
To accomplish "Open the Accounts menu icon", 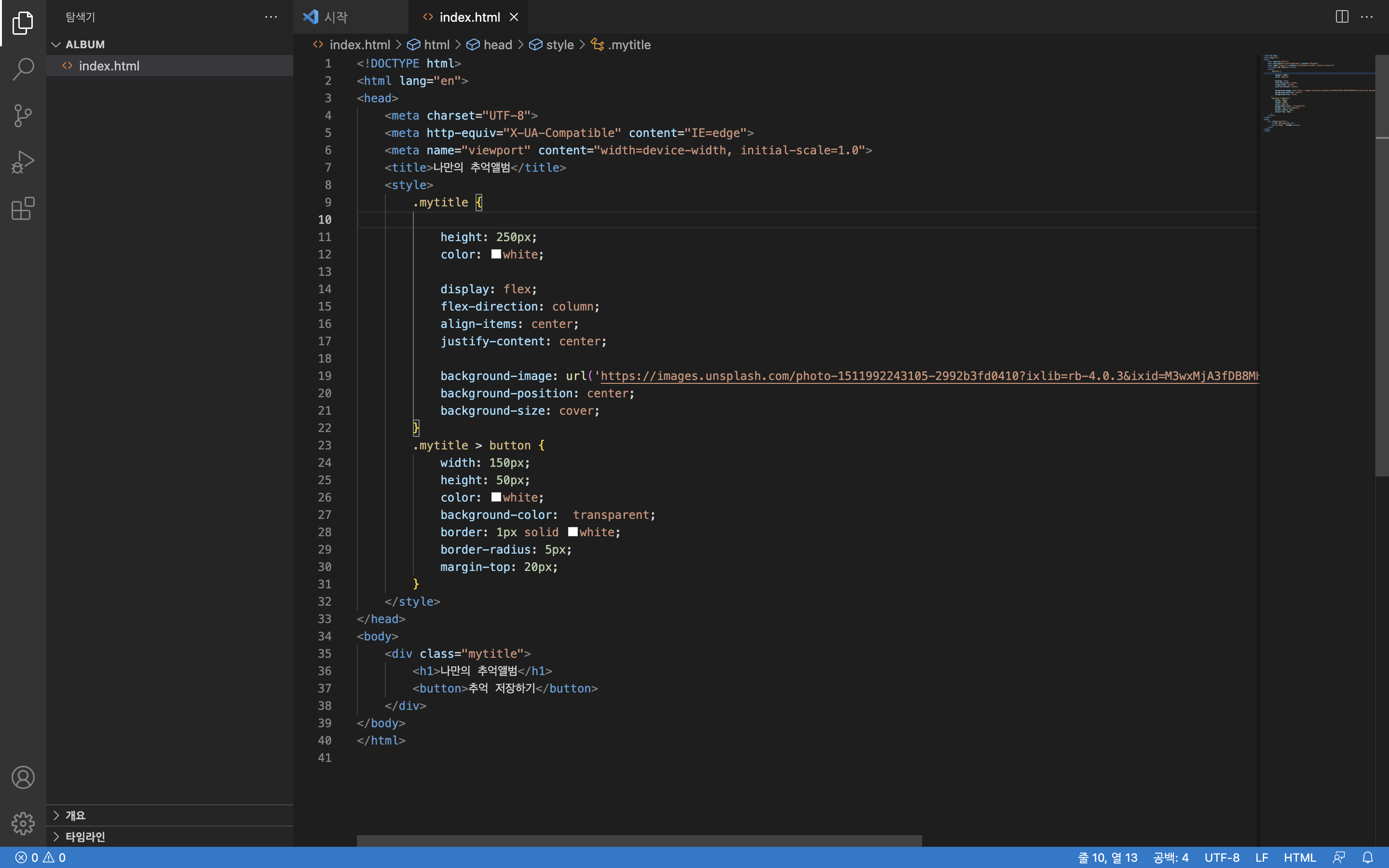I will 23,777.
